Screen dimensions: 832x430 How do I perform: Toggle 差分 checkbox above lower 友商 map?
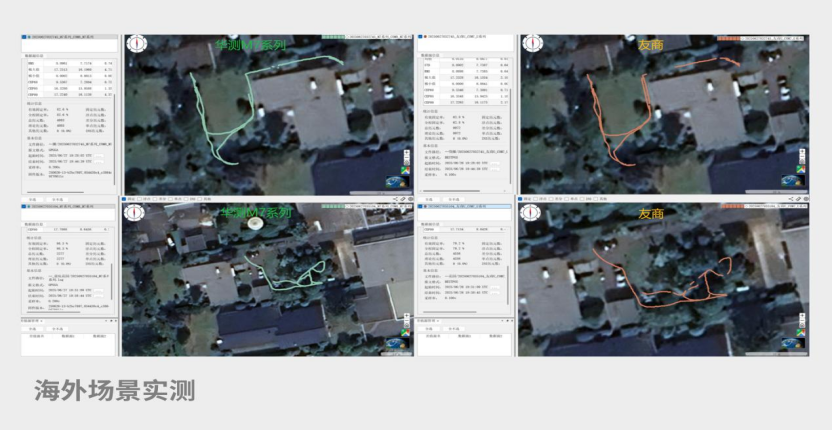point(552,199)
